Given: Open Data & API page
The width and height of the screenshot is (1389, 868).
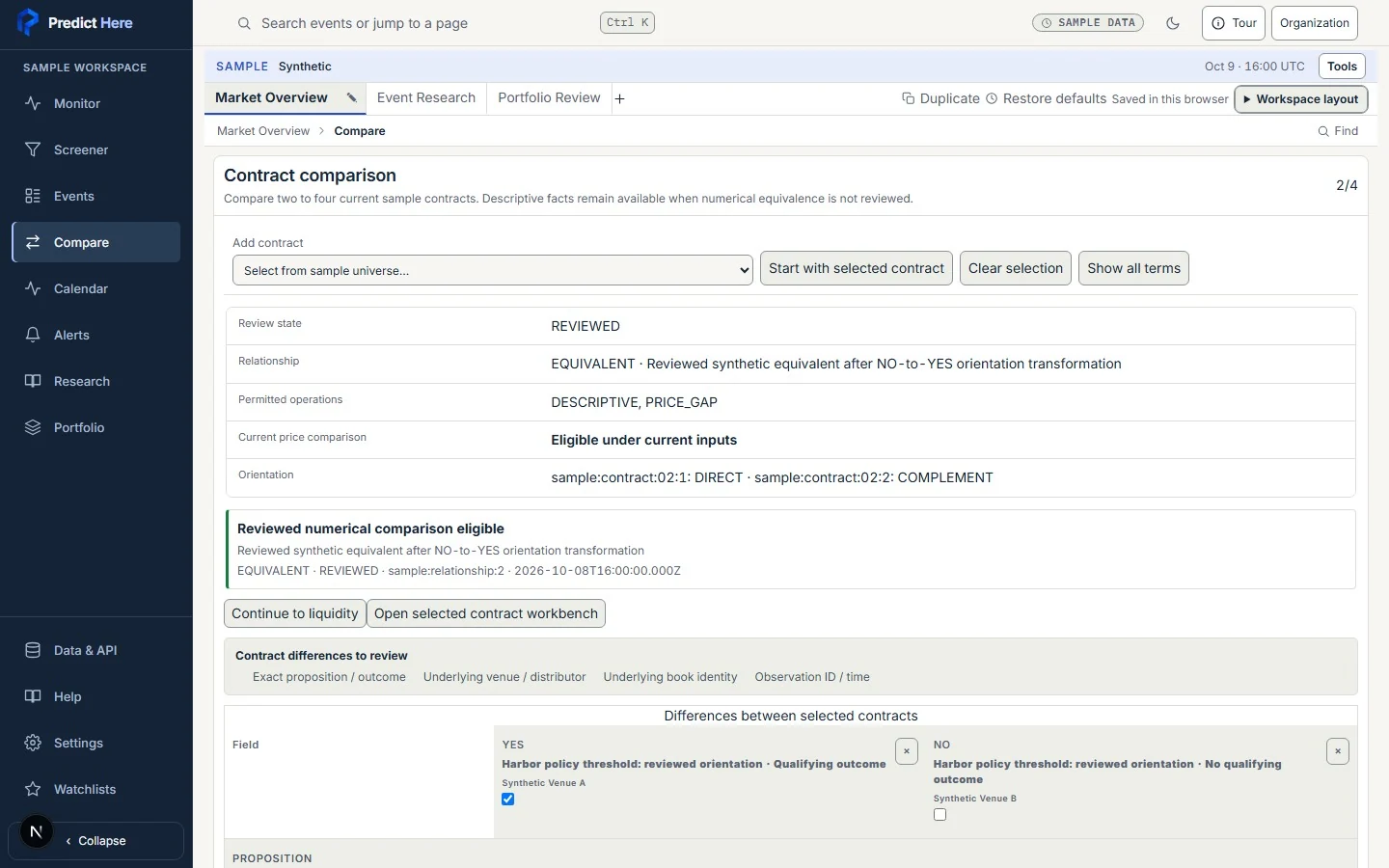Looking at the screenshot, I should (95, 650).
